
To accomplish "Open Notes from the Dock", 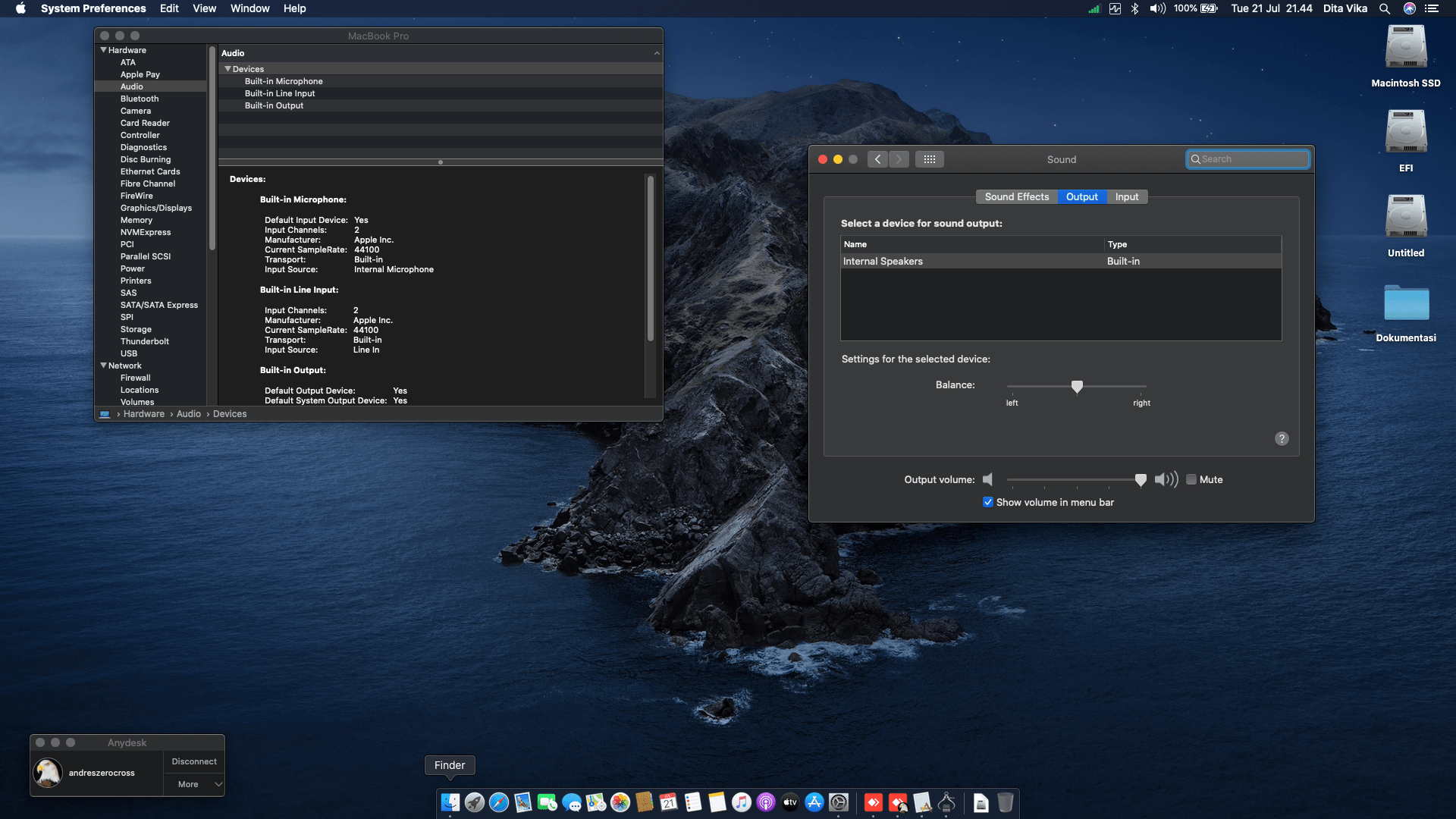I will [717, 802].
